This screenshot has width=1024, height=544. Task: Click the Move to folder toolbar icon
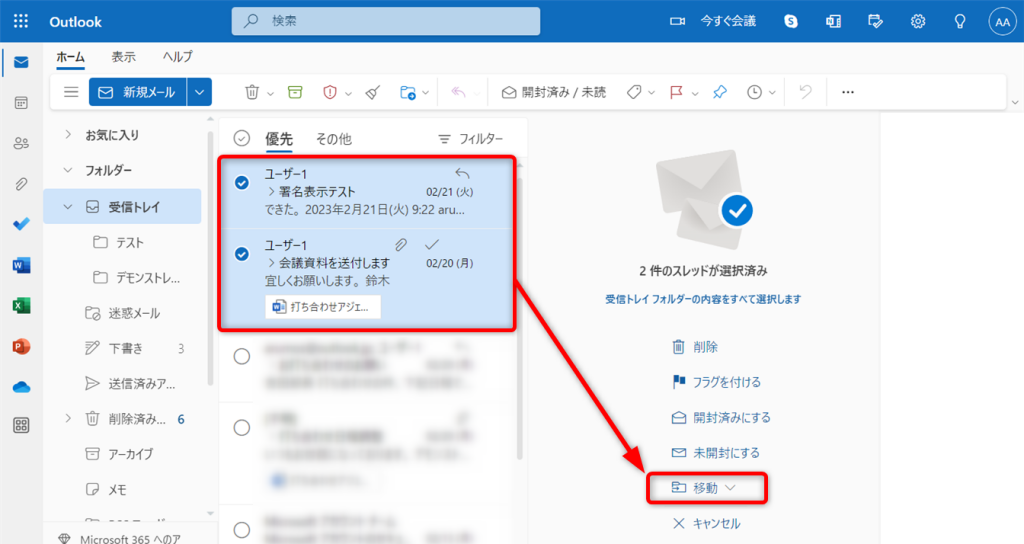[x=408, y=92]
